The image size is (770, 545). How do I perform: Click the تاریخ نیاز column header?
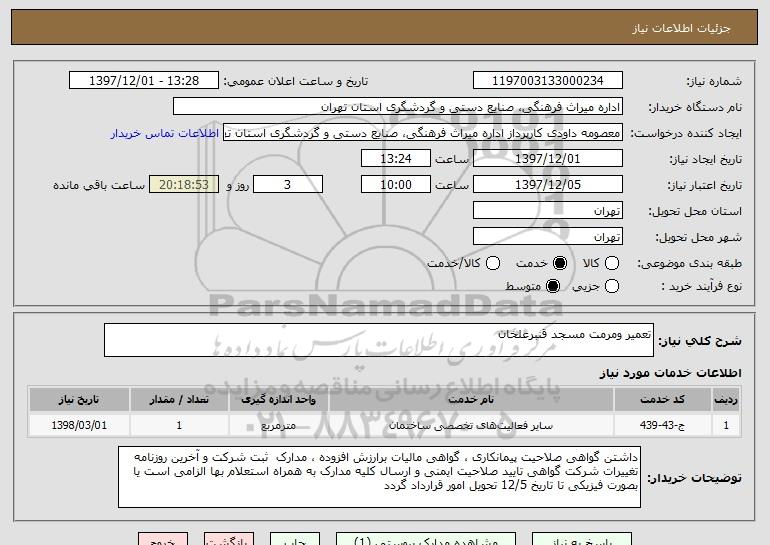[79, 399]
